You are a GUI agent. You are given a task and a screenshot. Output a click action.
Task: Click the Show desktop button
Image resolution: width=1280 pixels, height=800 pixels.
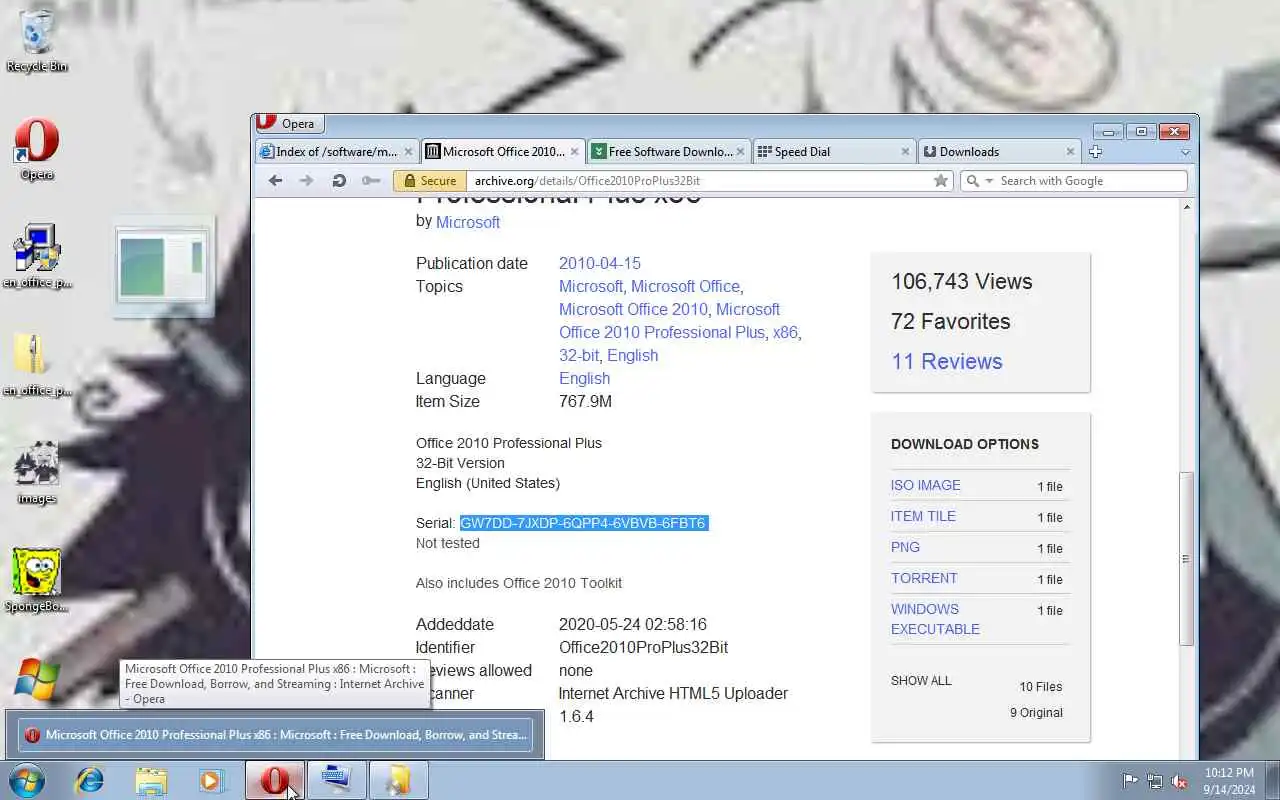[x=1273, y=780]
